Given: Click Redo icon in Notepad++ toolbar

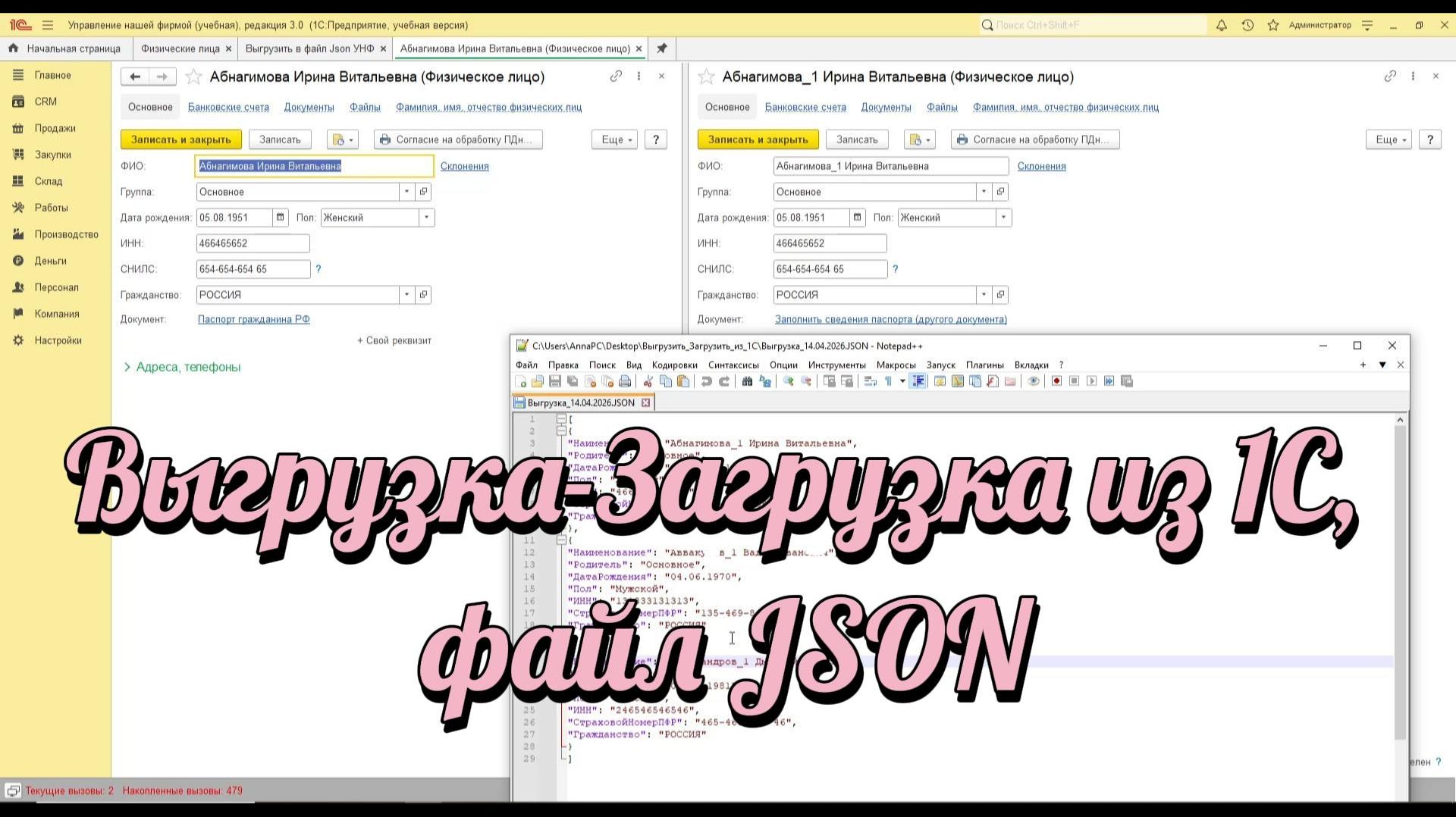Looking at the screenshot, I should coord(724,381).
